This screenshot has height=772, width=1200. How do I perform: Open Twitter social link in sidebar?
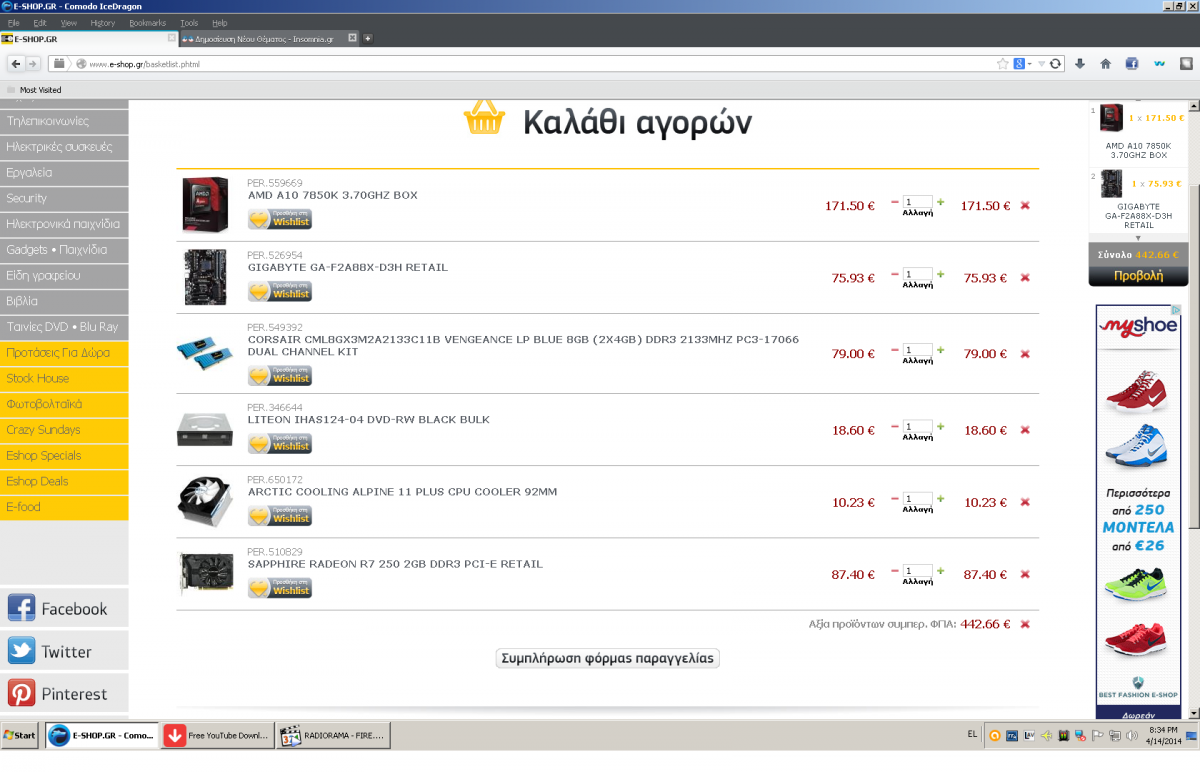pos(64,651)
